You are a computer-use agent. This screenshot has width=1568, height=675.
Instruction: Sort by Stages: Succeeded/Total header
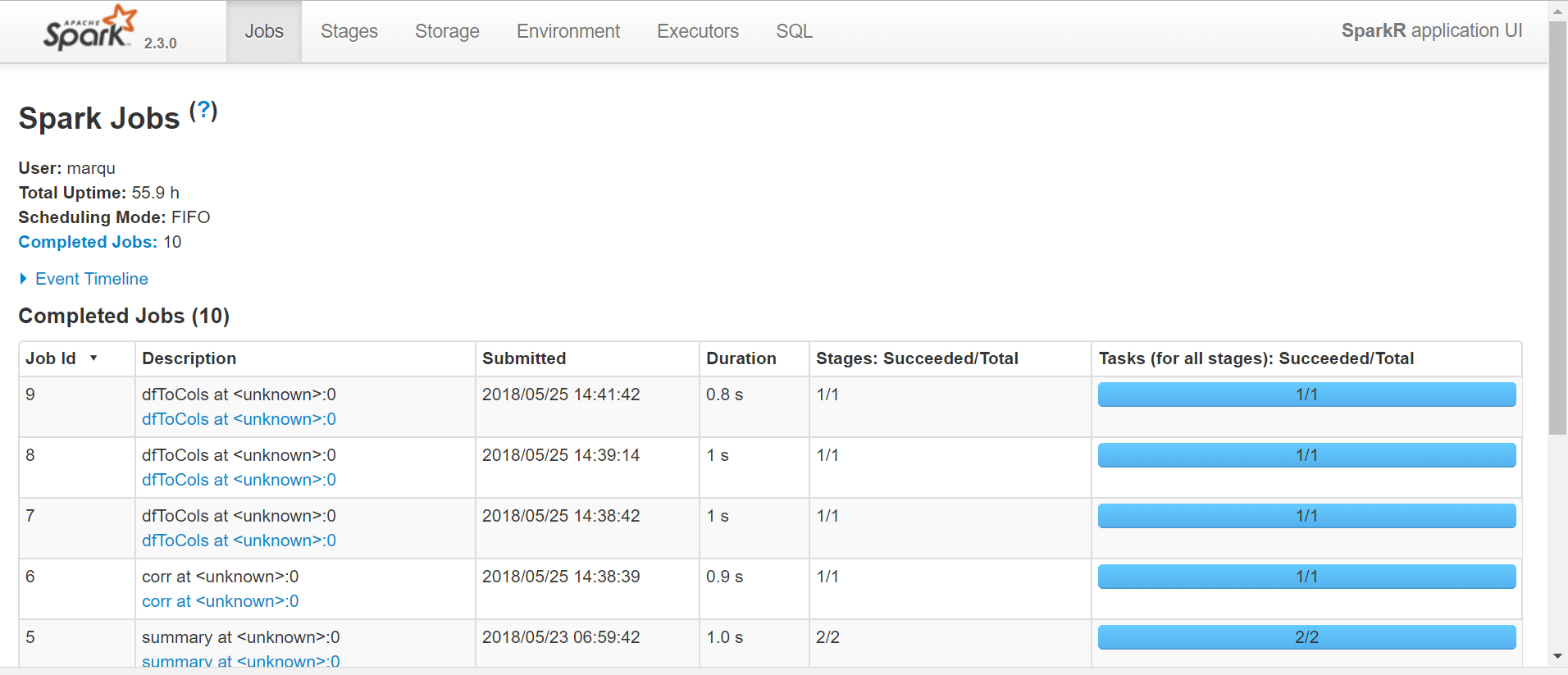(x=950, y=358)
